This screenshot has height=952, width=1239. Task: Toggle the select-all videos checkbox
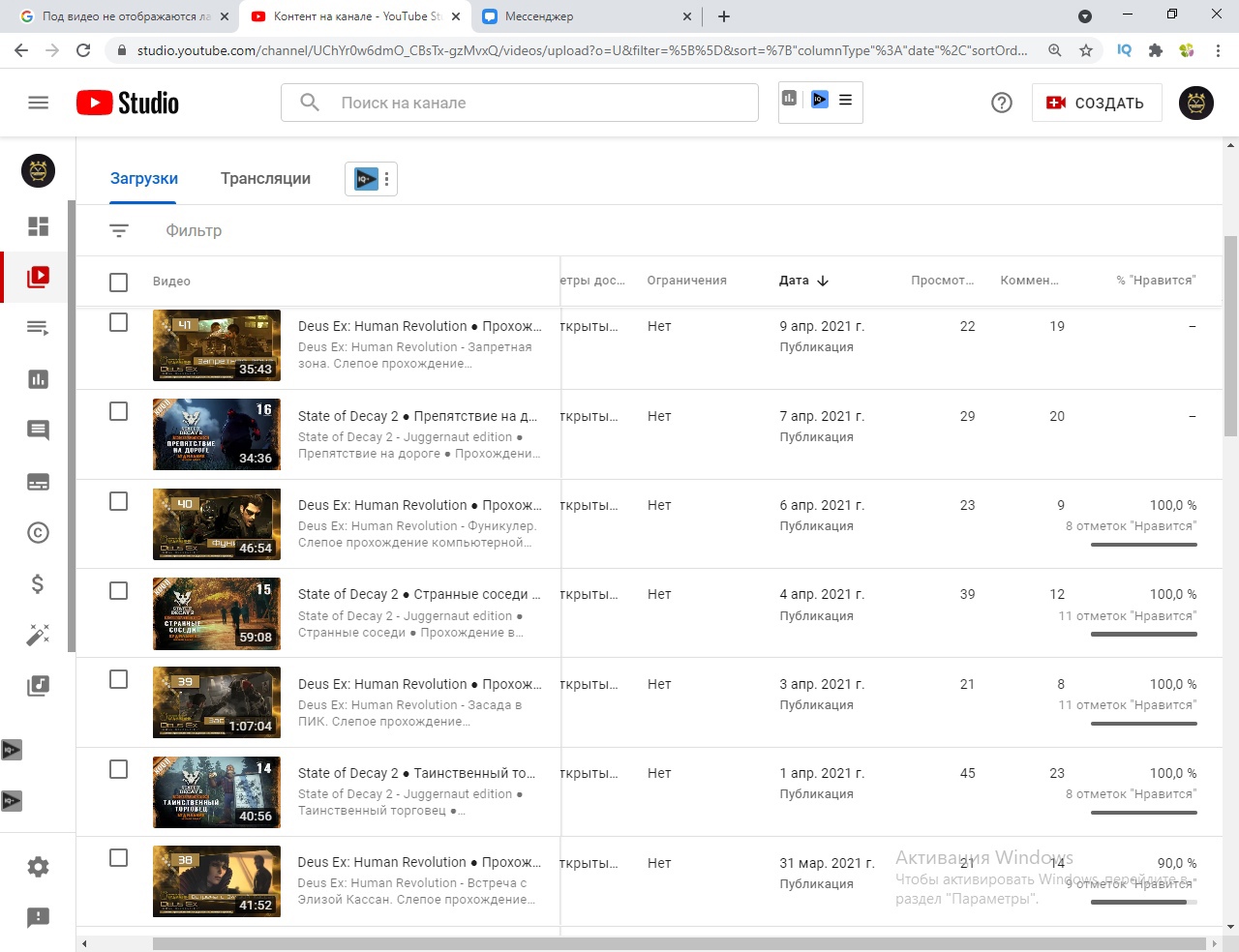tap(119, 282)
